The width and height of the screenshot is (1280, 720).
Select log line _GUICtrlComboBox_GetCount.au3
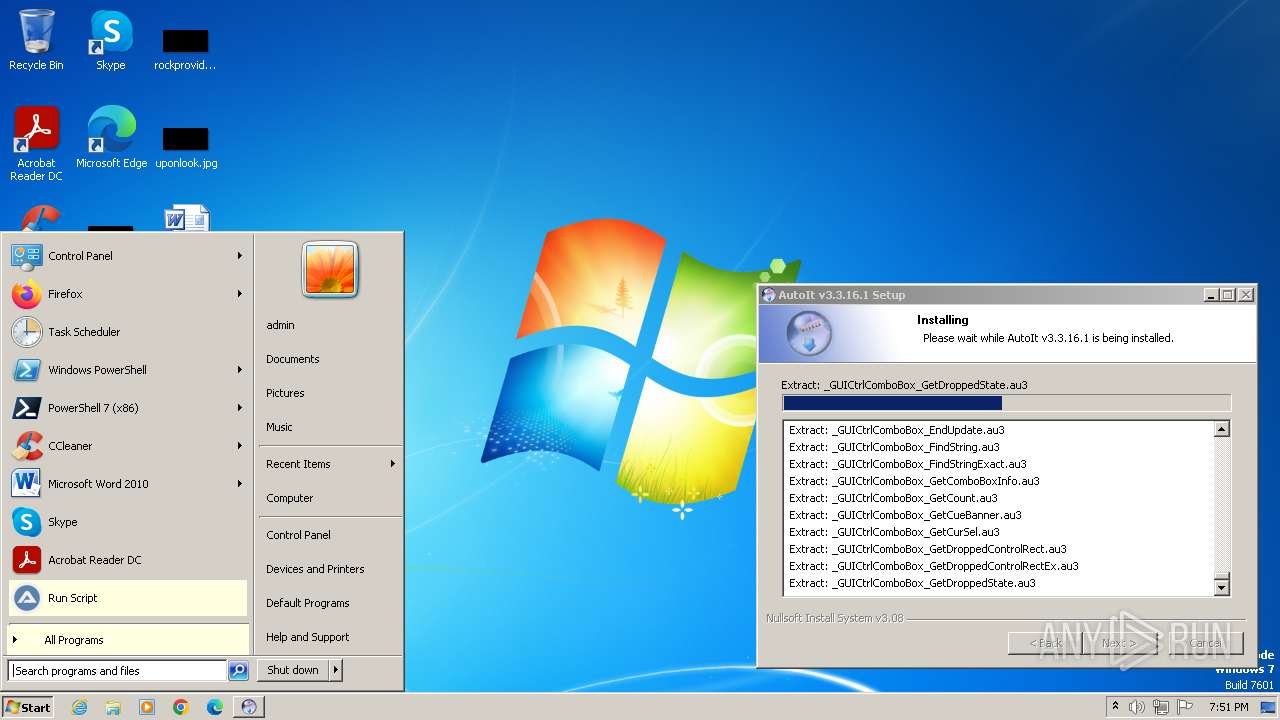tap(893, 498)
